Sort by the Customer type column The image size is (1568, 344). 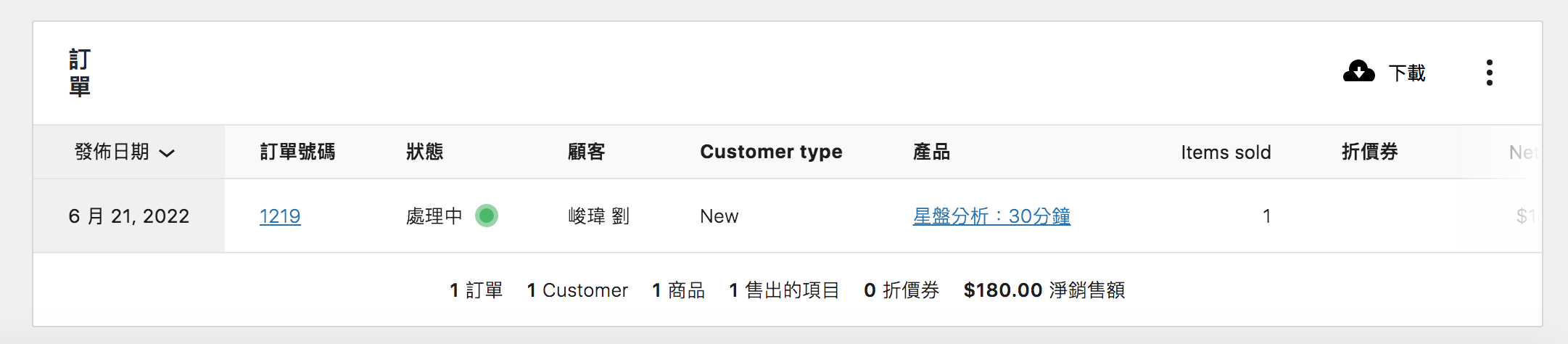771,152
